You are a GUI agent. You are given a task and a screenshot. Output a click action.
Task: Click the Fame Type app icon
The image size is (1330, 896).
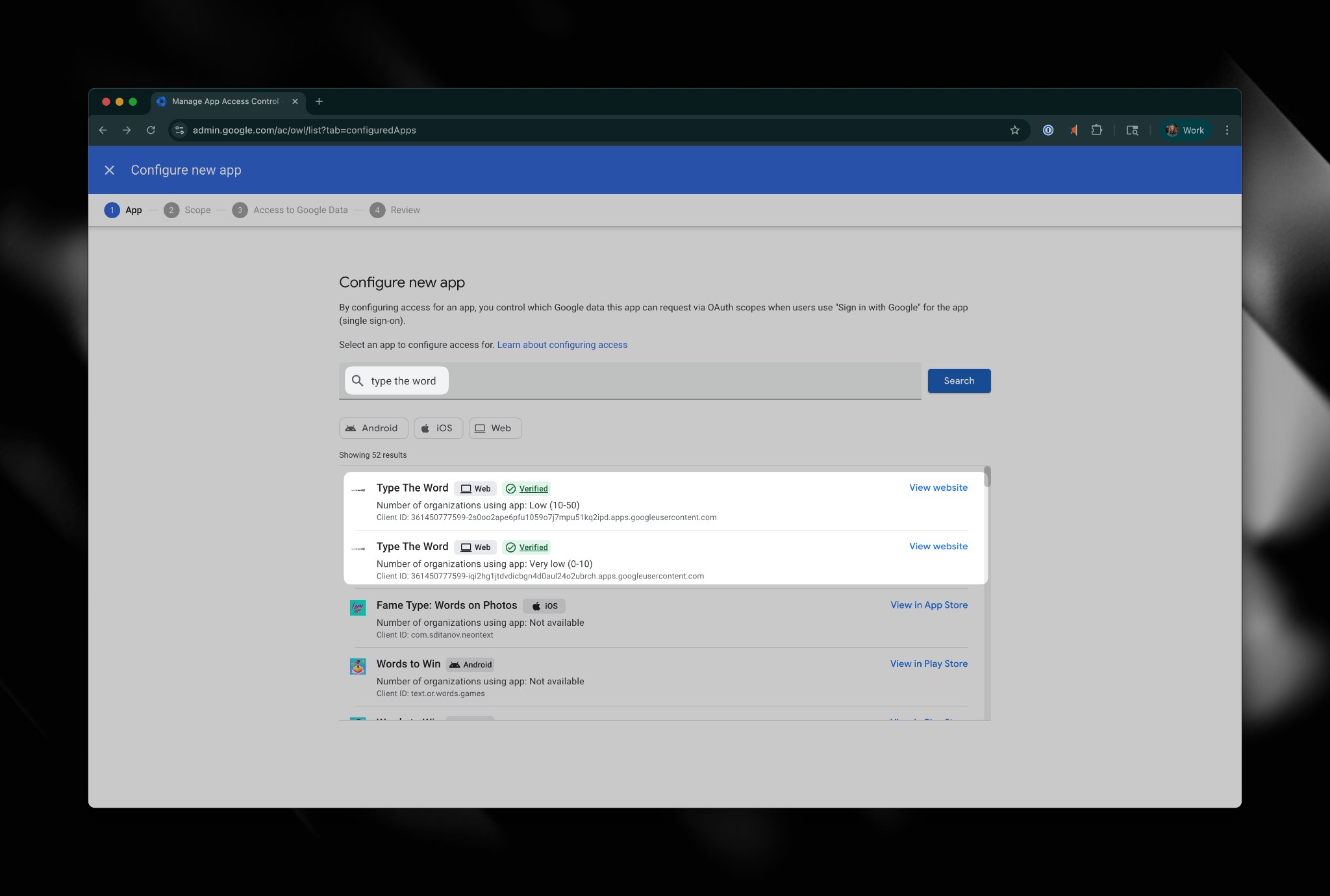pyautogui.click(x=358, y=608)
